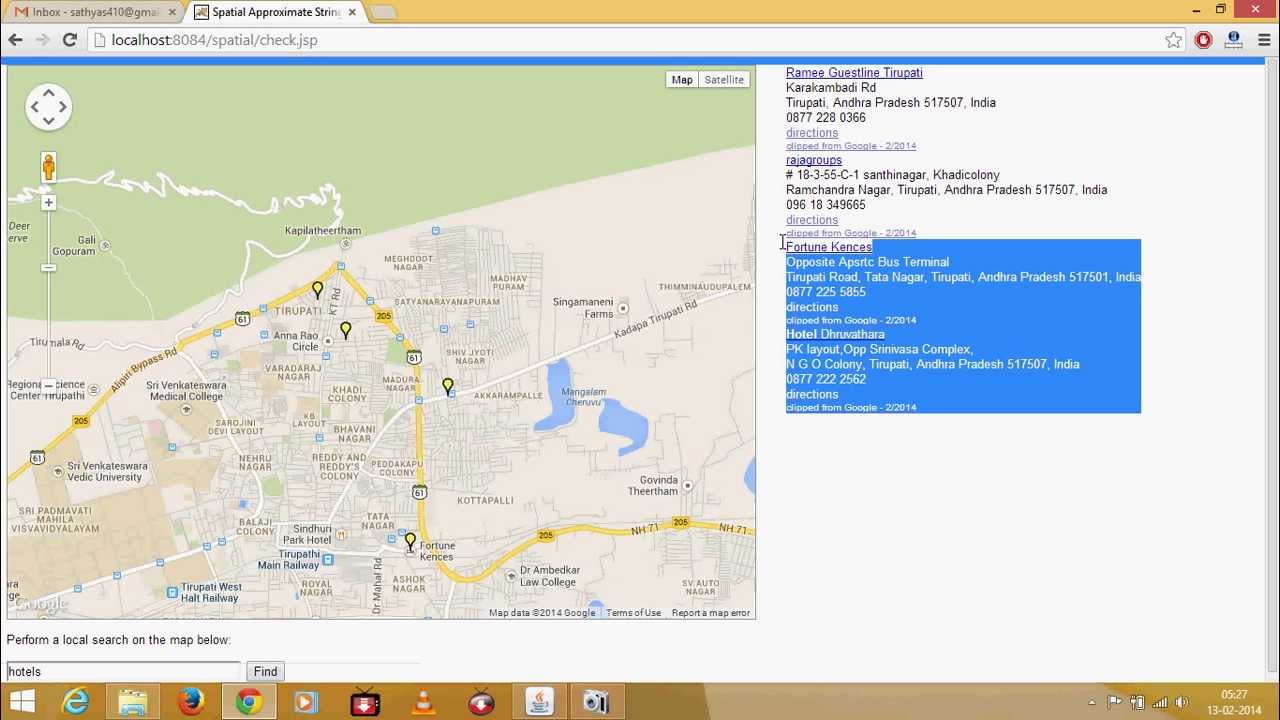This screenshot has height=720, width=1280.
Task: Close the Gmail Inbox tab
Action: (172, 12)
